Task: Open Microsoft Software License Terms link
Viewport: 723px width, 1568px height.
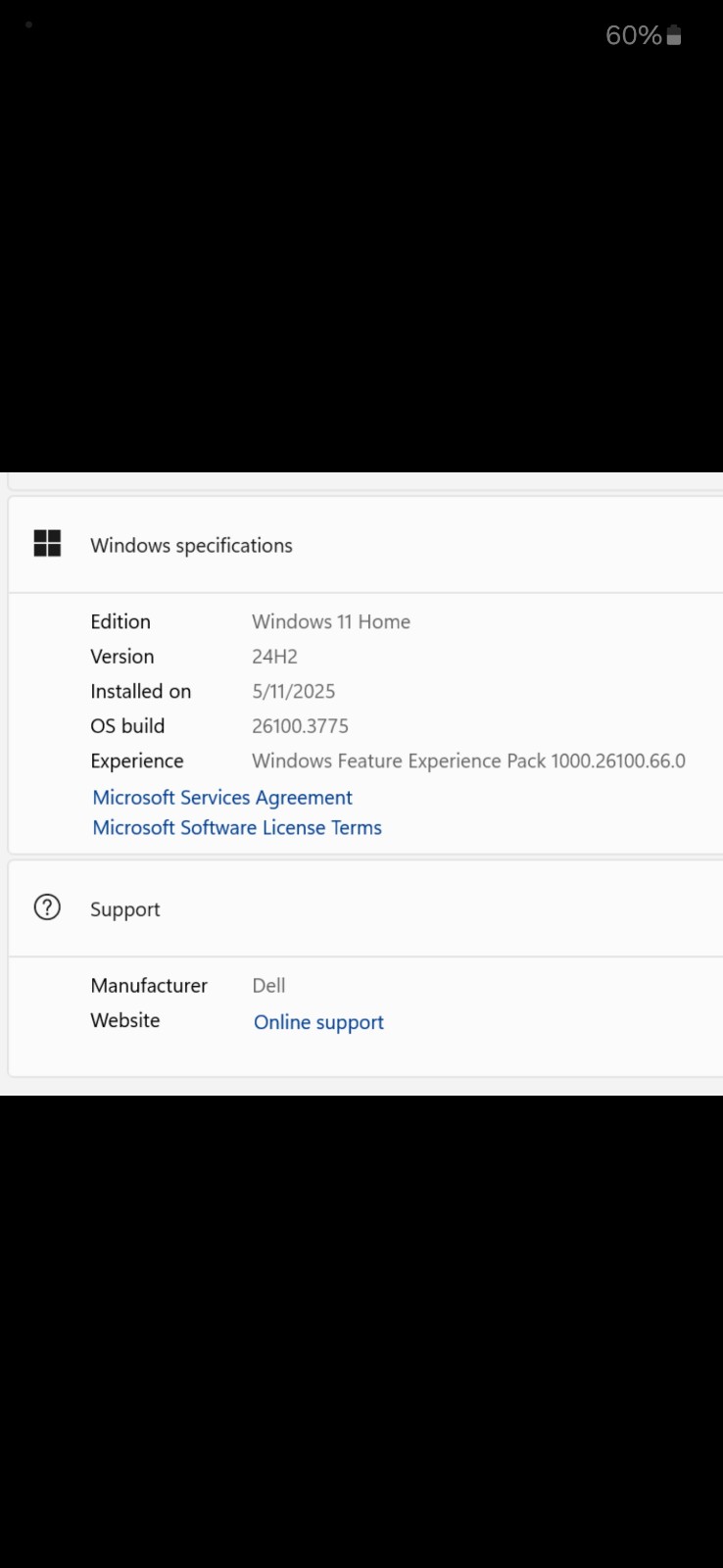Action: pos(237,828)
